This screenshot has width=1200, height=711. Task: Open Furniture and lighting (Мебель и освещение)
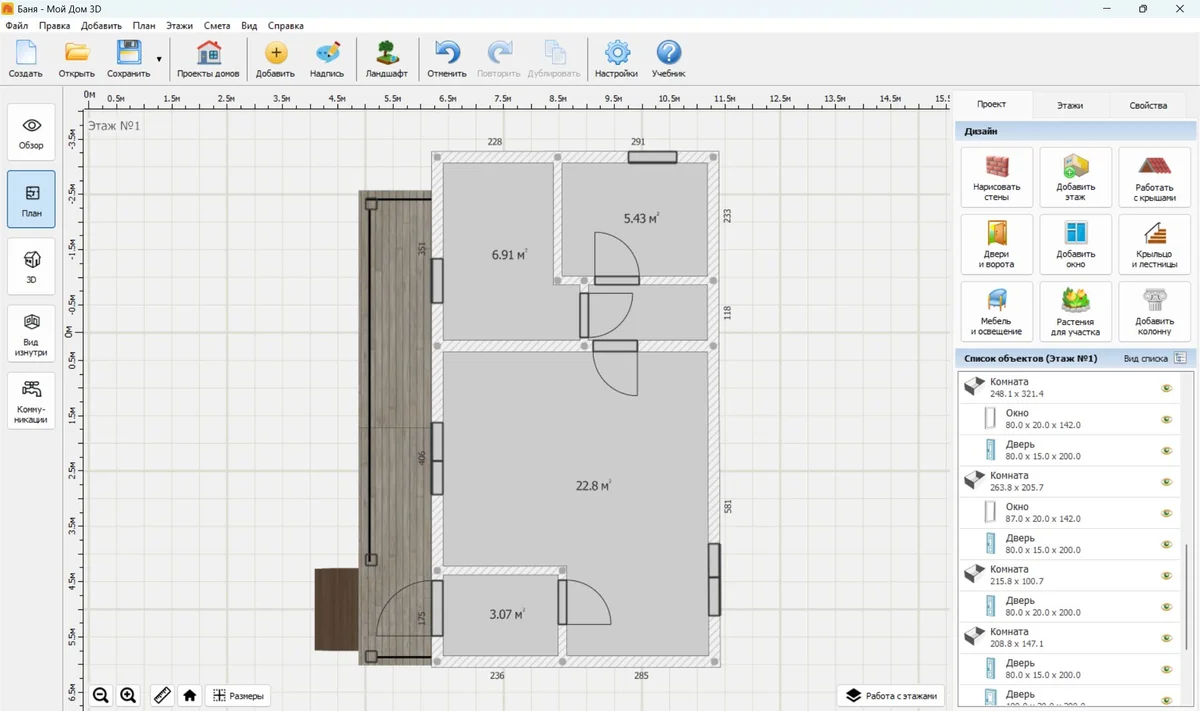click(996, 311)
